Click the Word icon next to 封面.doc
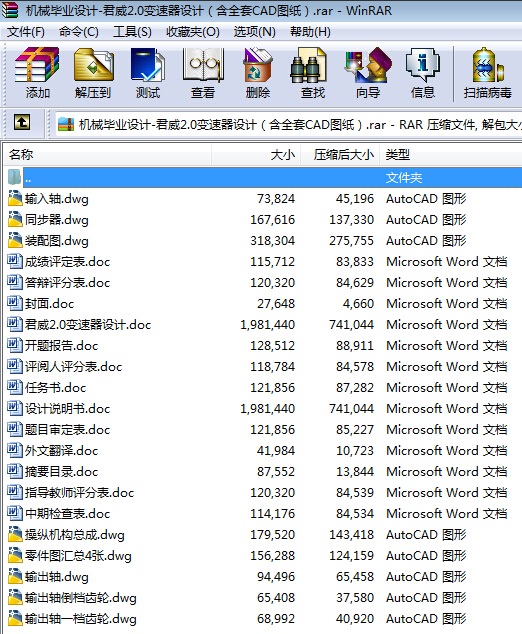This screenshot has width=522, height=634. (x=15, y=303)
